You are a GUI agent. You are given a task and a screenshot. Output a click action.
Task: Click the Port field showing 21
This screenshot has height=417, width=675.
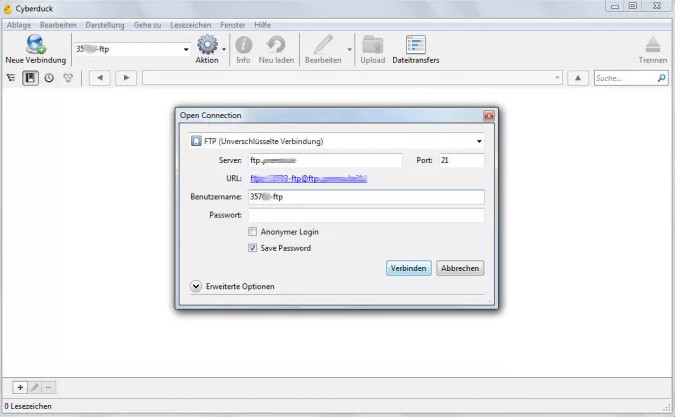(461, 161)
